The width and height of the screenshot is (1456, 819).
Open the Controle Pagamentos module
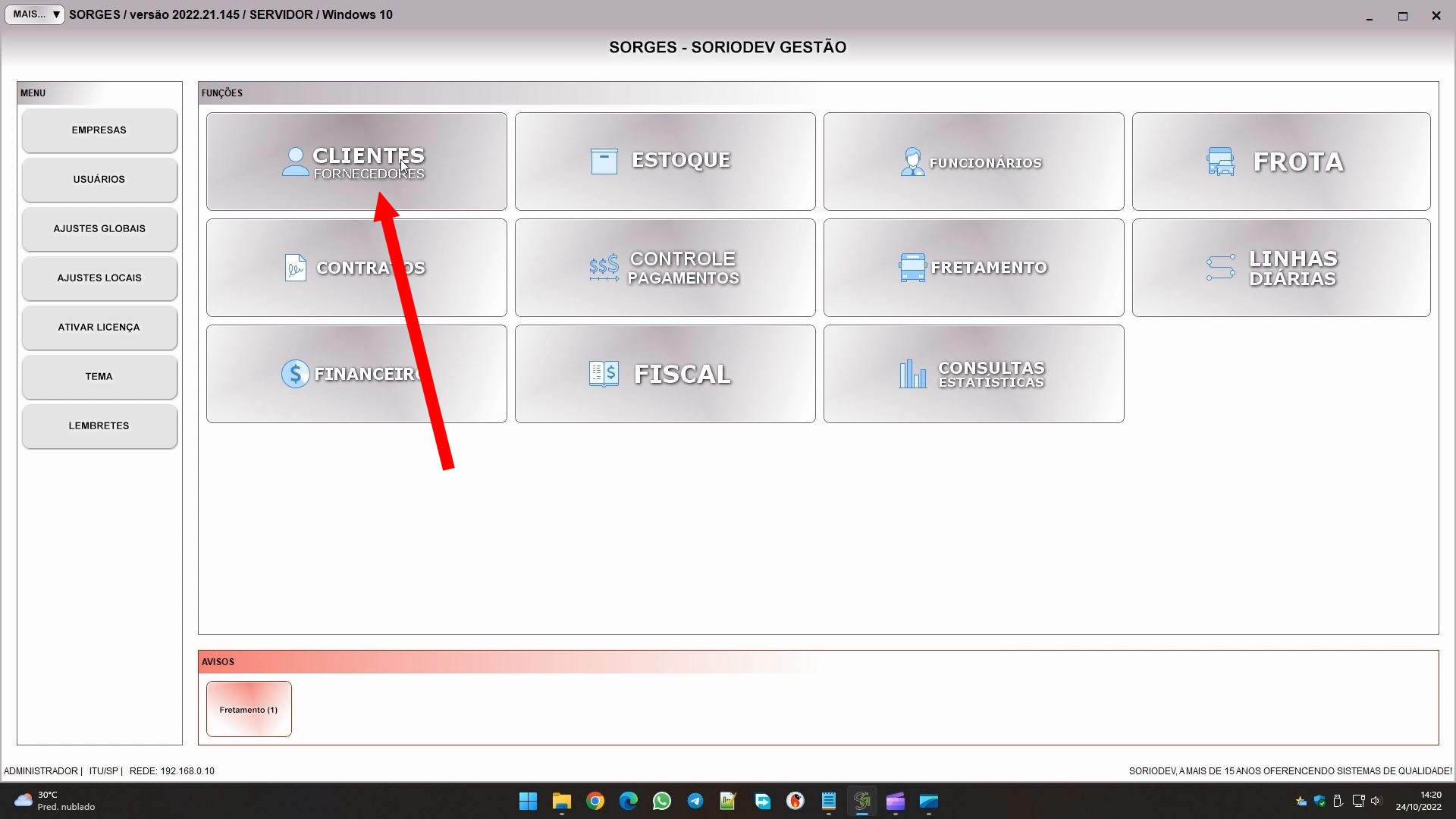tap(665, 268)
